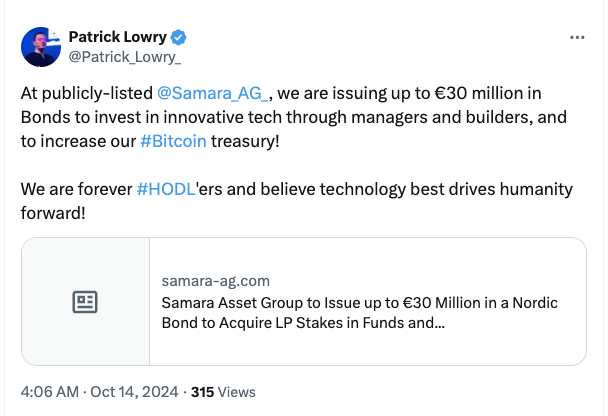Open the @Samara_AG_ mention
The height and width of the screenshot is (416, 608).
(214, 94)
